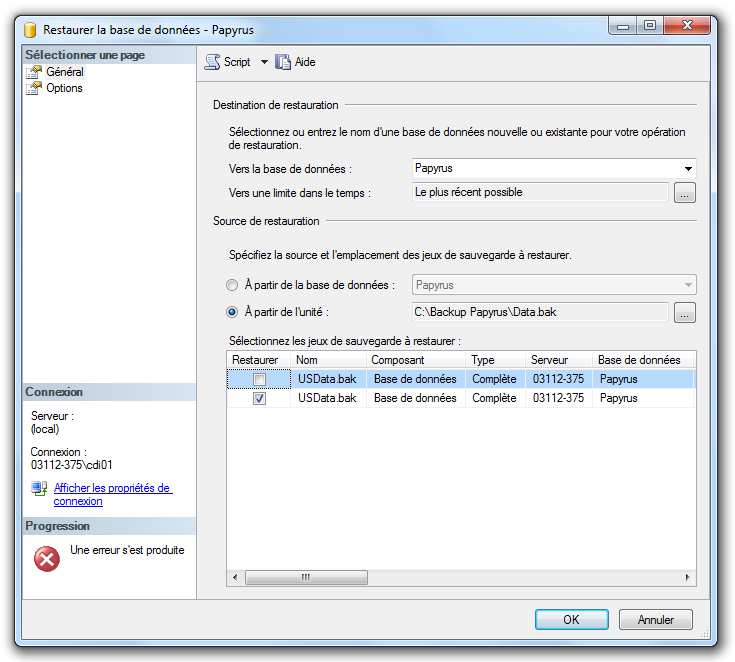Select 'À partir de la base de données' radio
Screen dimensions: 735x662
(233, 285)
